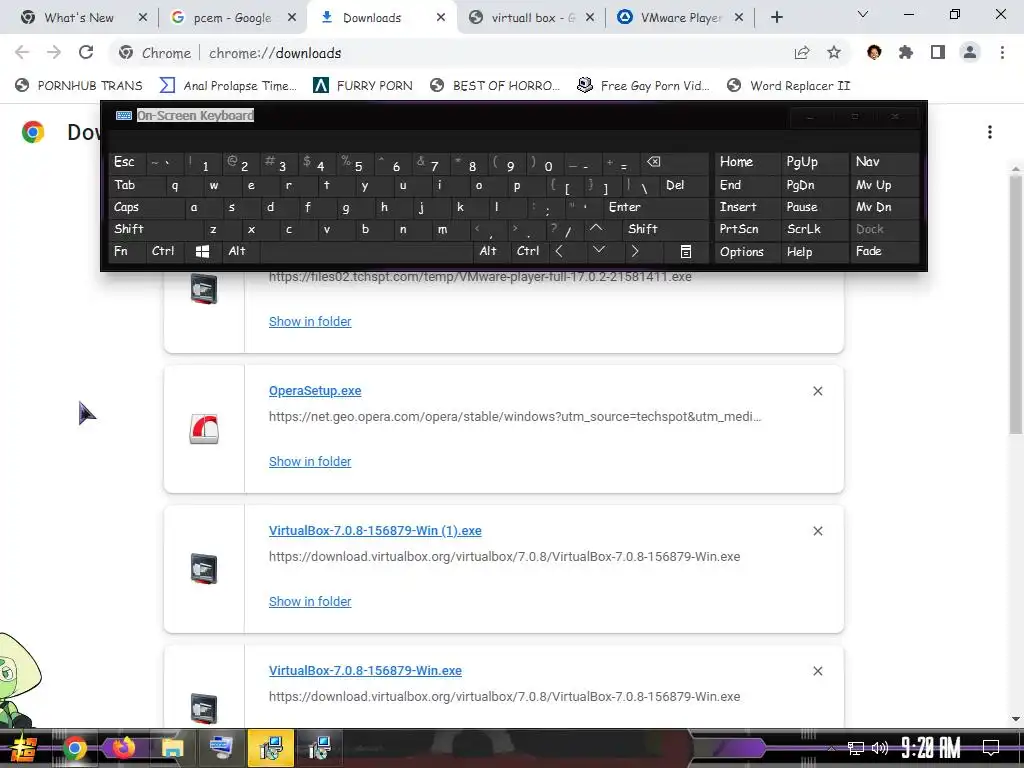Image resolution: width=1024 pixels, height=768 pixels.
Task: Expand the tab search chevron
Action: tap(863, 14)
